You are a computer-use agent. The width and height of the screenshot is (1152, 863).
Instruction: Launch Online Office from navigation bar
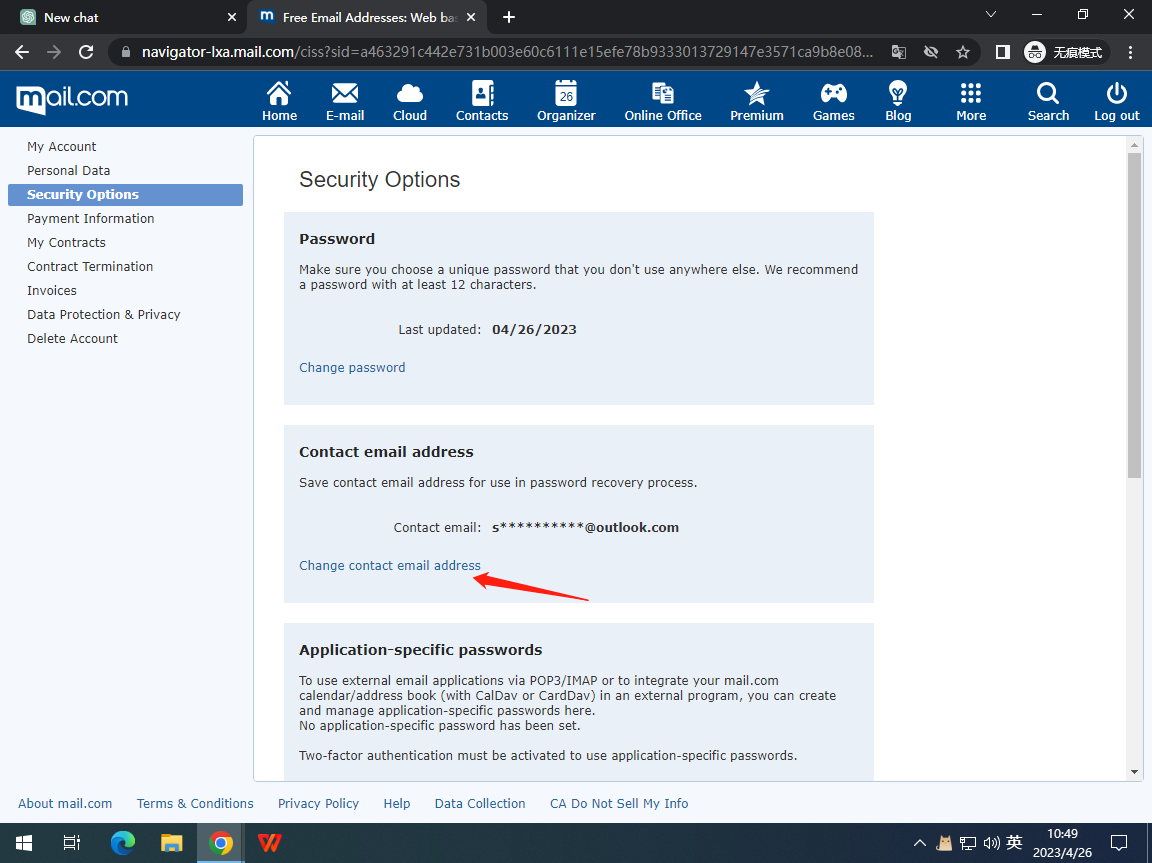(663, 101)
